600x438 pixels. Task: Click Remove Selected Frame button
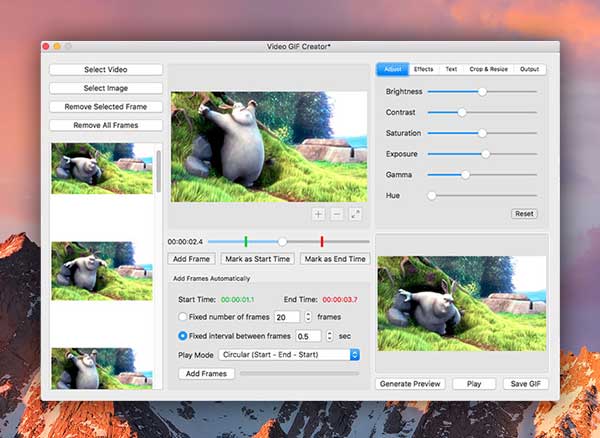(x=106, y=107)
